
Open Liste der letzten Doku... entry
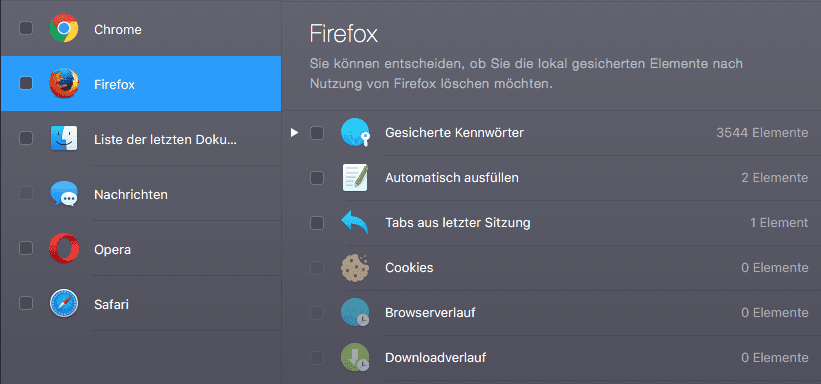point(141,138)
